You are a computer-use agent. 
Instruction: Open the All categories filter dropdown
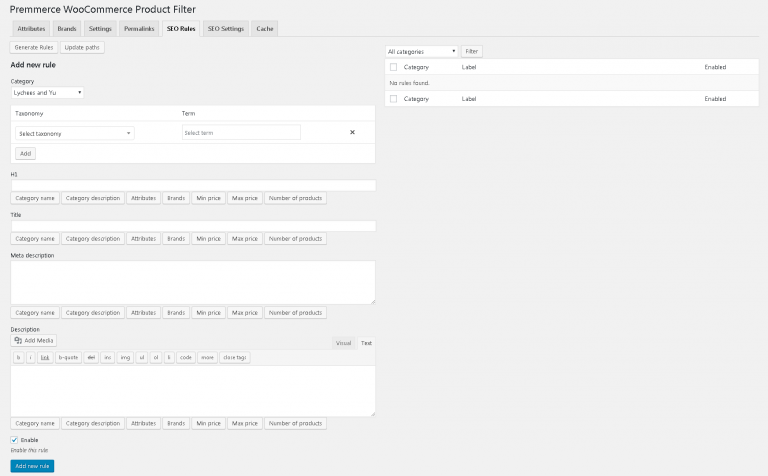[422, 51]
